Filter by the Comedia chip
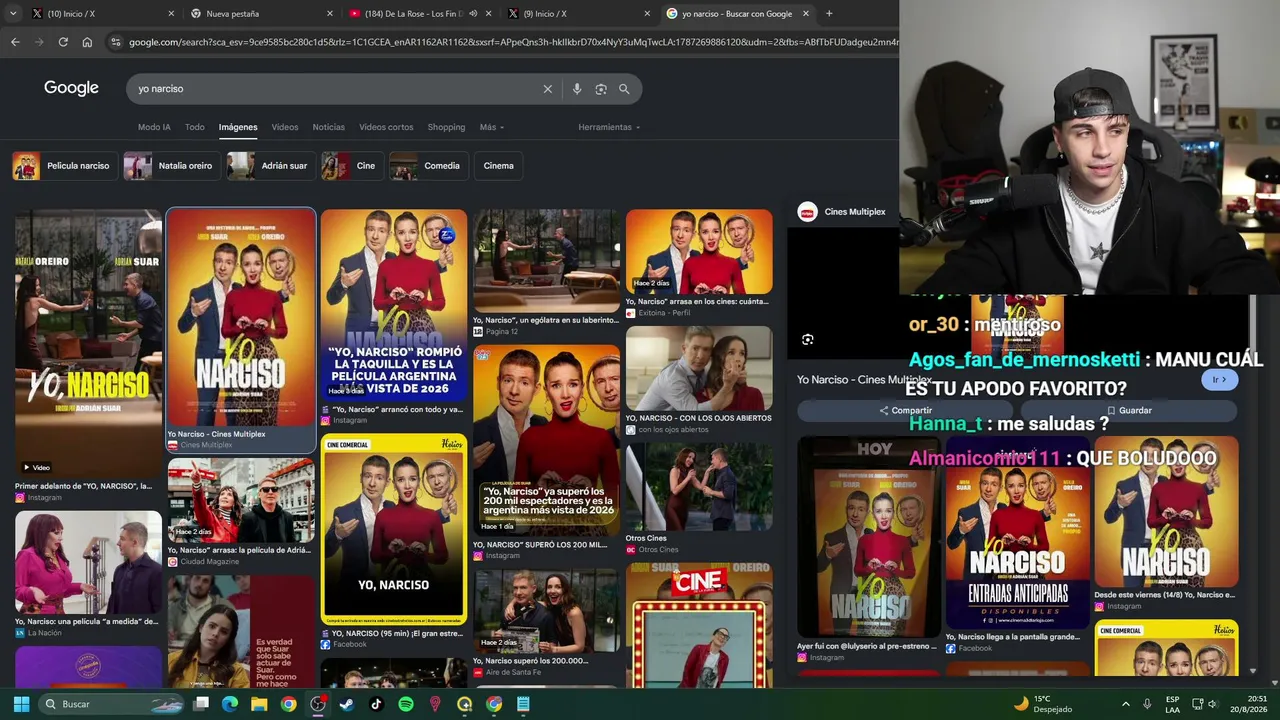 tap(428, 166)
